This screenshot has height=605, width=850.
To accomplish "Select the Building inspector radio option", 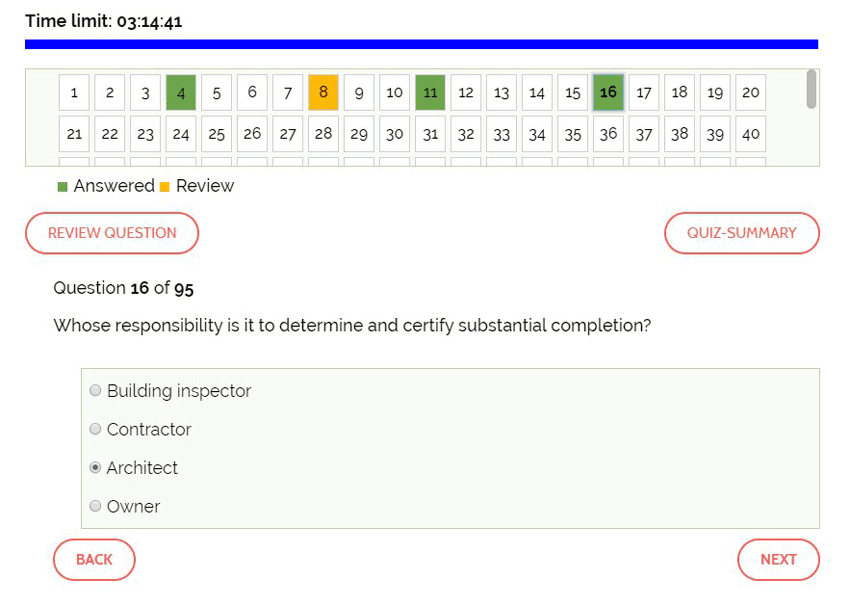I will (96, 391).
